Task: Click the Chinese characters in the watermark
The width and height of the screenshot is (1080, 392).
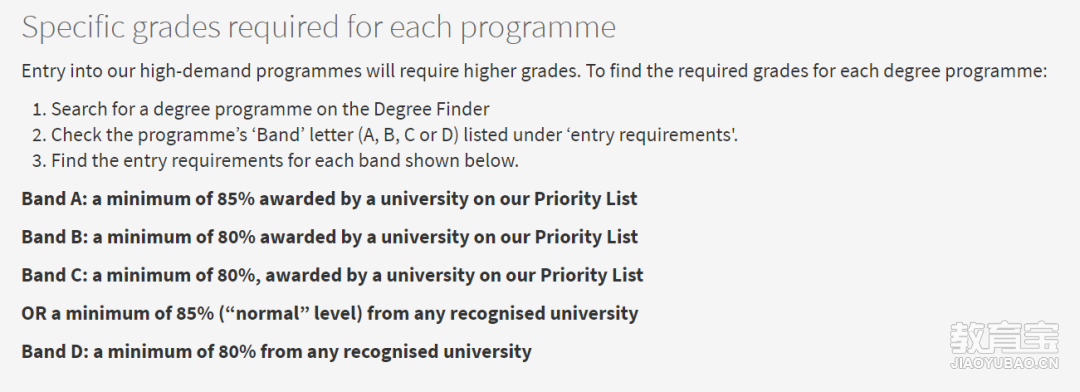Action: tap(1004, 338)
